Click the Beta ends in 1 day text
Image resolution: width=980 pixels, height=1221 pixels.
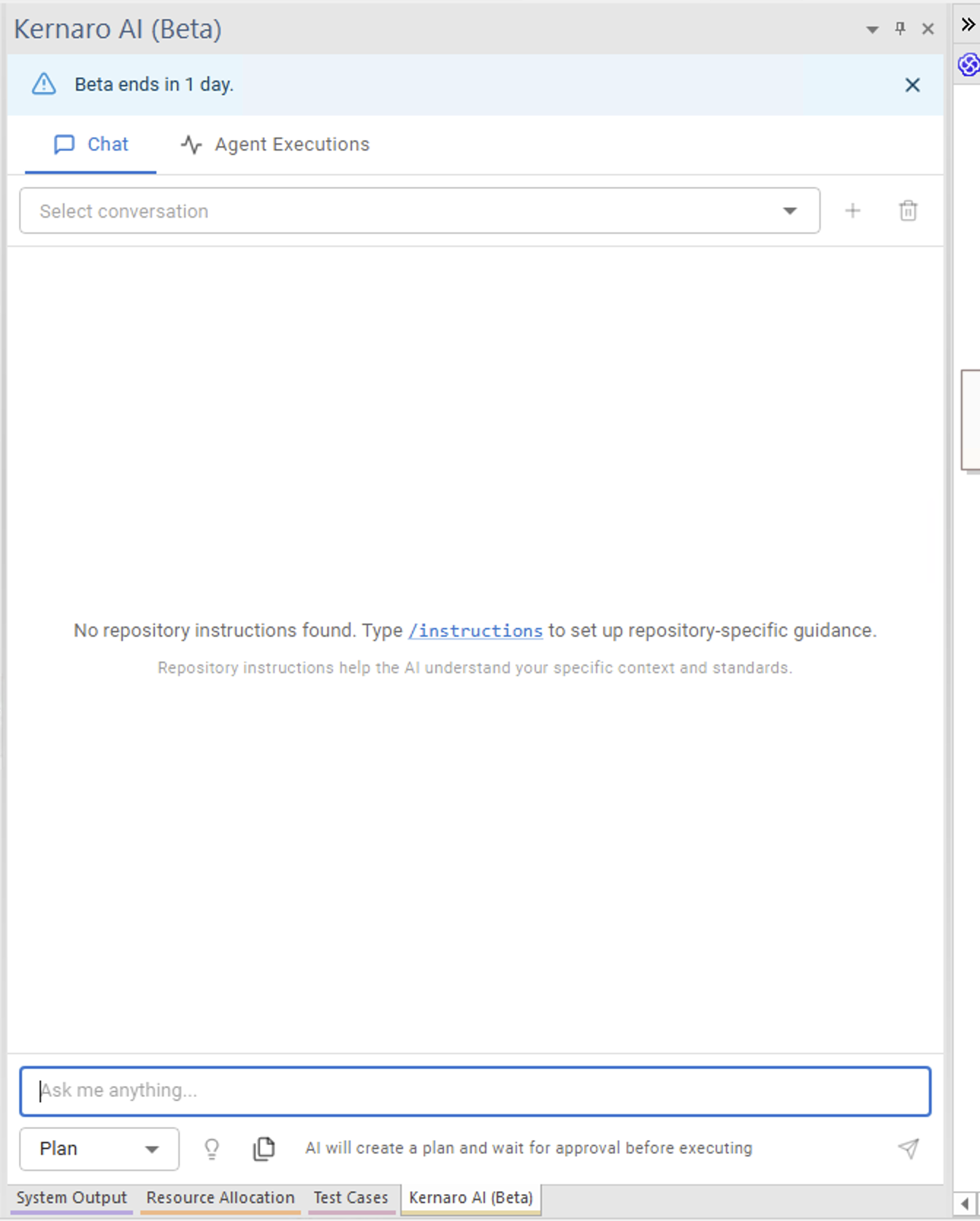click(x=154, y=85)
